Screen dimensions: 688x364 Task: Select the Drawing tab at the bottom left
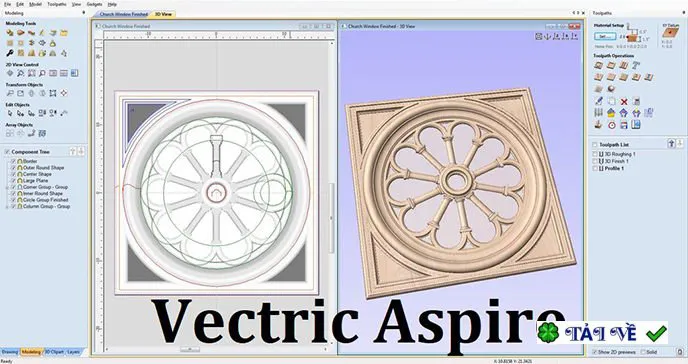click(10, 352)
